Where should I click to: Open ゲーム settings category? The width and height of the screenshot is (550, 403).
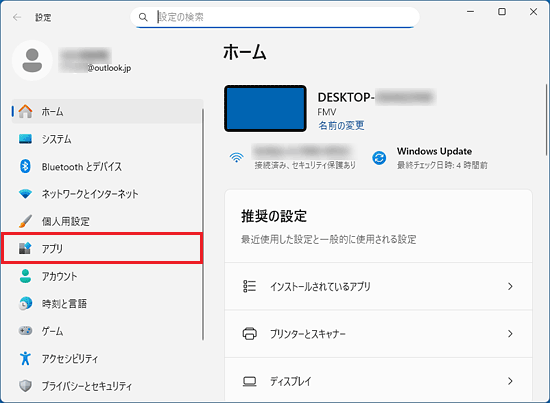(107, 331)
